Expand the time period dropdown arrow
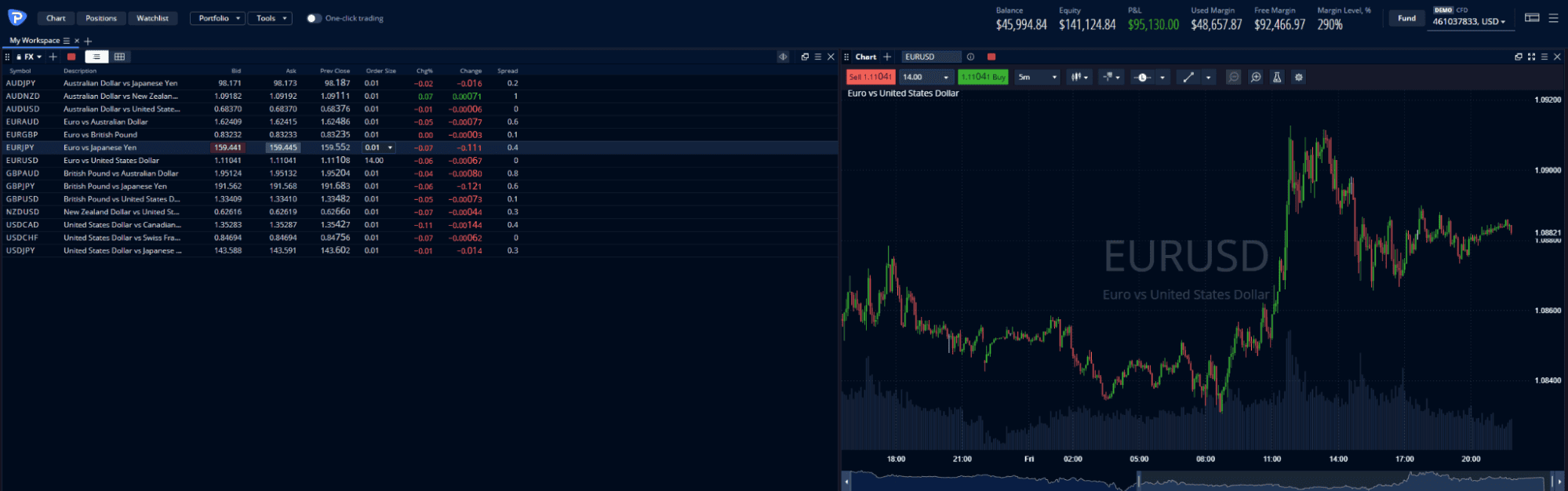The height and width of the screenshot is (491, 1568). (1162, 77)
